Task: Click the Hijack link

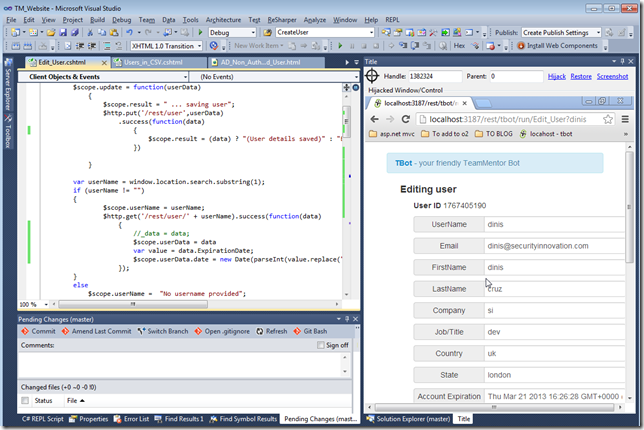Action: [x=555, y=76]
